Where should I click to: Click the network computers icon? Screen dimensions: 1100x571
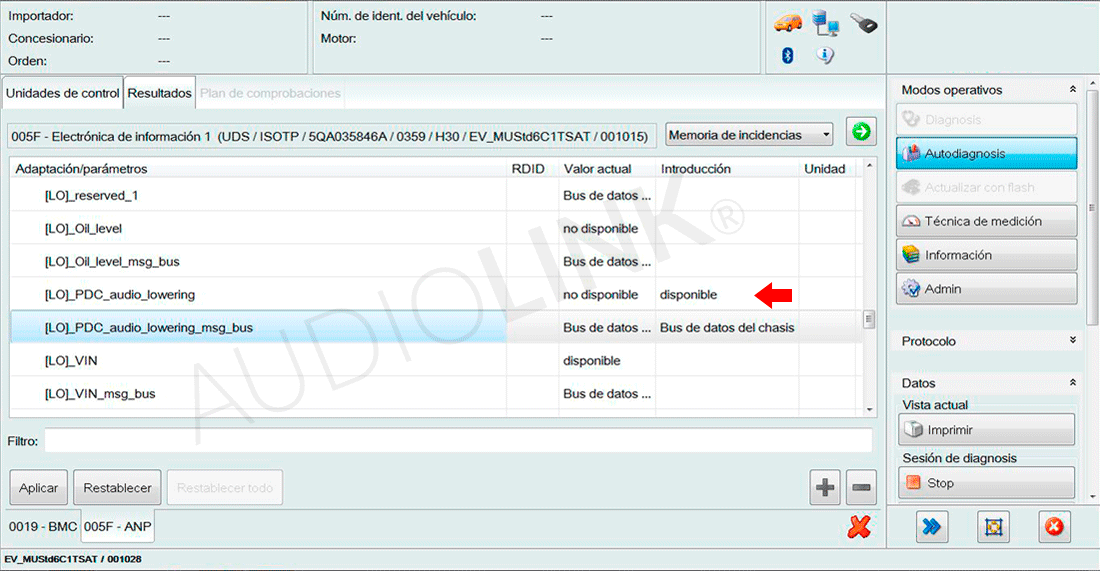pos(826,23)
